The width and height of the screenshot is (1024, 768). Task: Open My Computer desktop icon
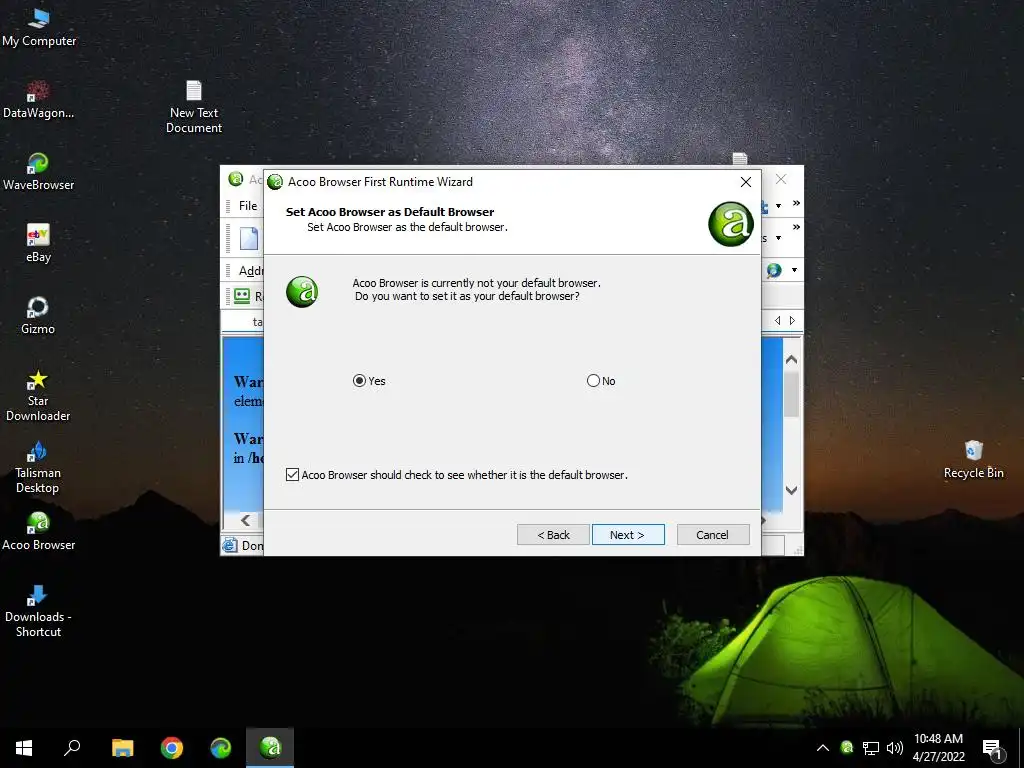pos(39,26)
